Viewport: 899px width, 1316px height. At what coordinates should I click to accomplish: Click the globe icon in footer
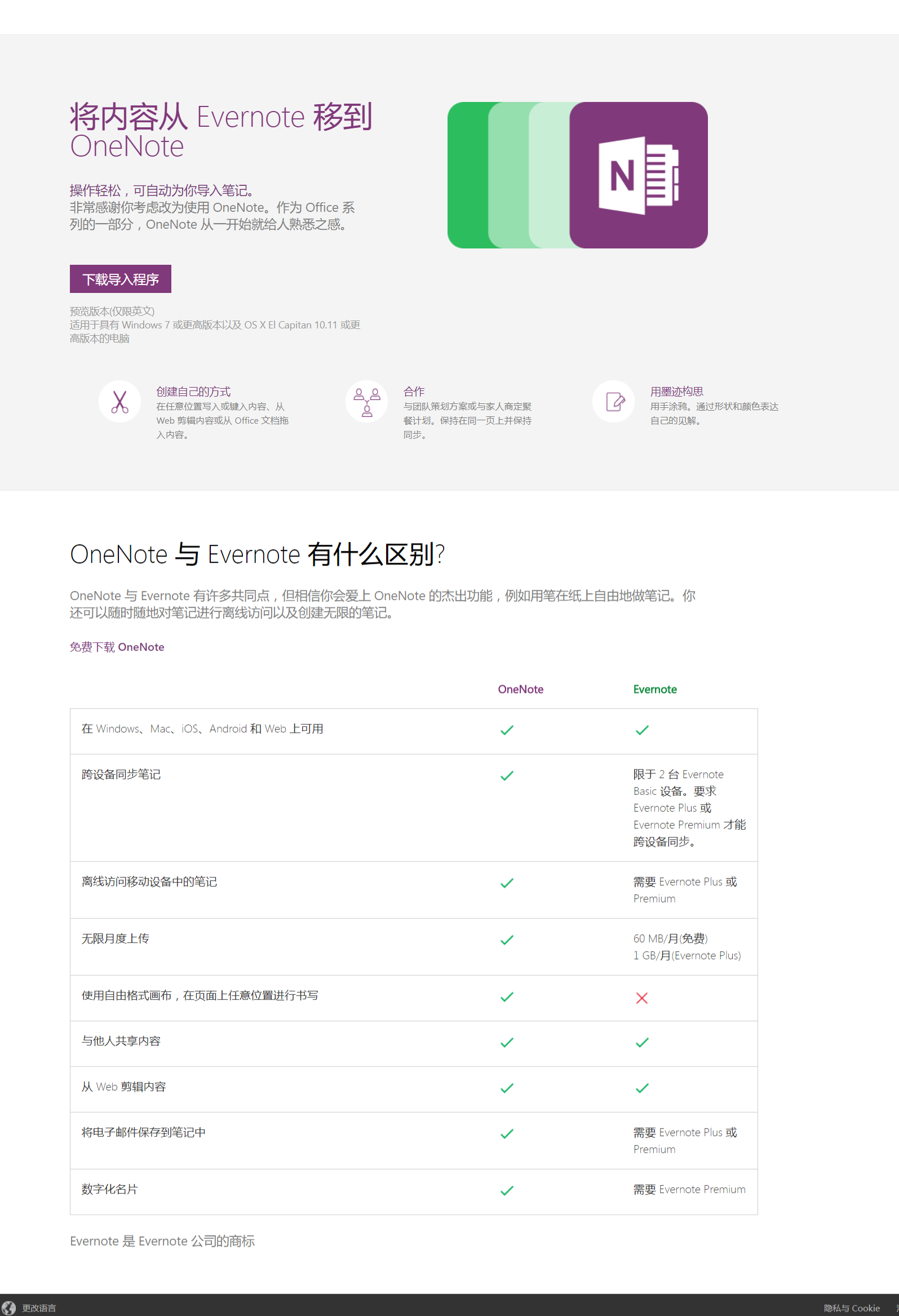coord(8,1307)
